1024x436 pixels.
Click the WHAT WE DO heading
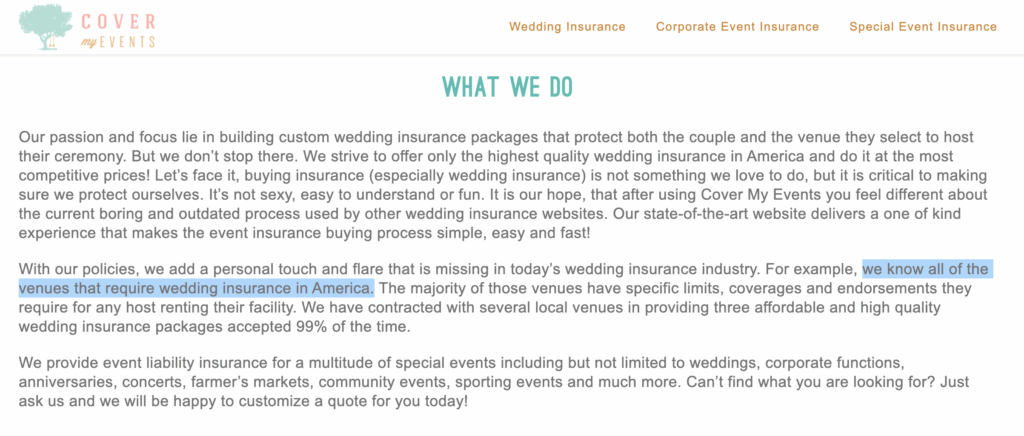507,87
